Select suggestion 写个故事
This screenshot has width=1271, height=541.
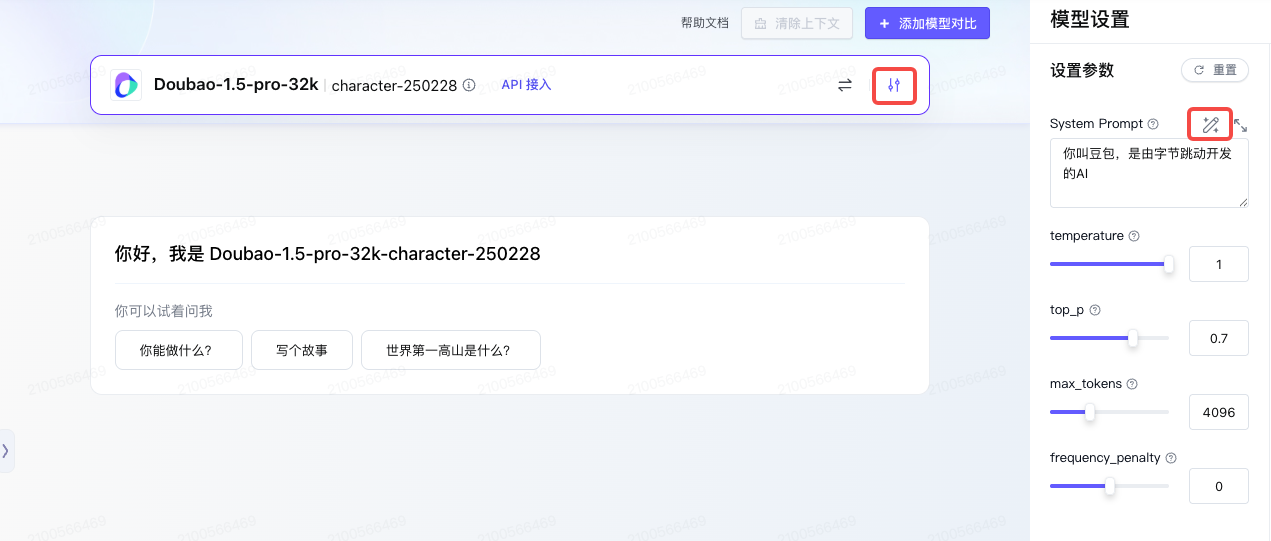(x=302, y=351)
